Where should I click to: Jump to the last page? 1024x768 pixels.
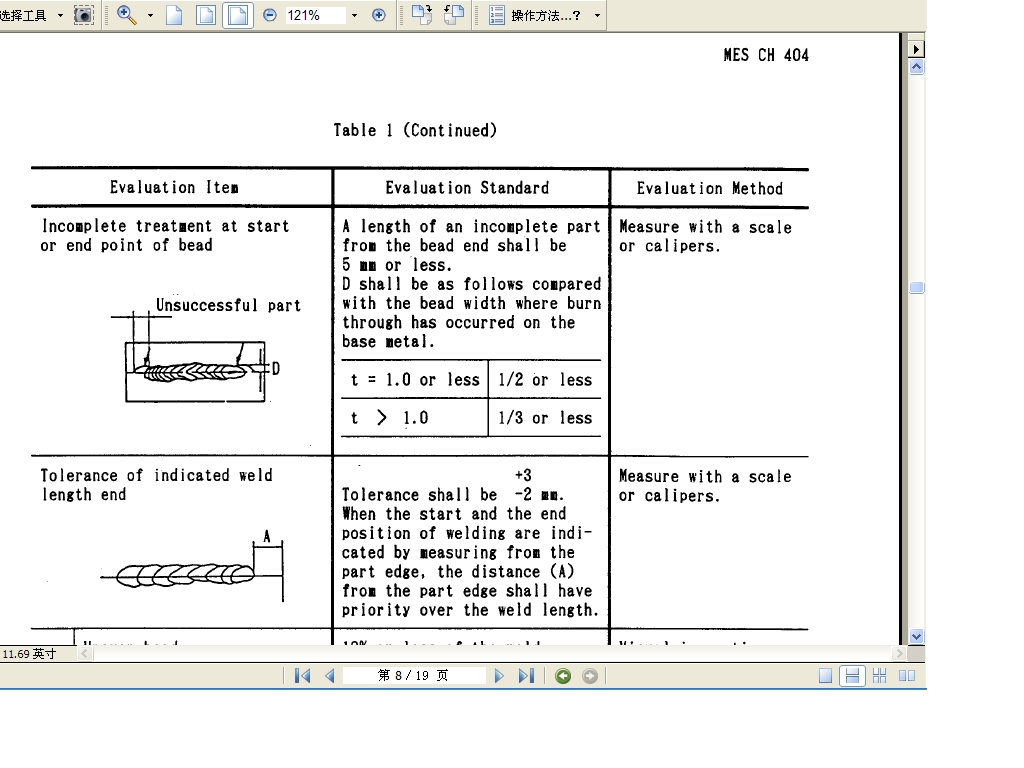[x=526, y=676]
